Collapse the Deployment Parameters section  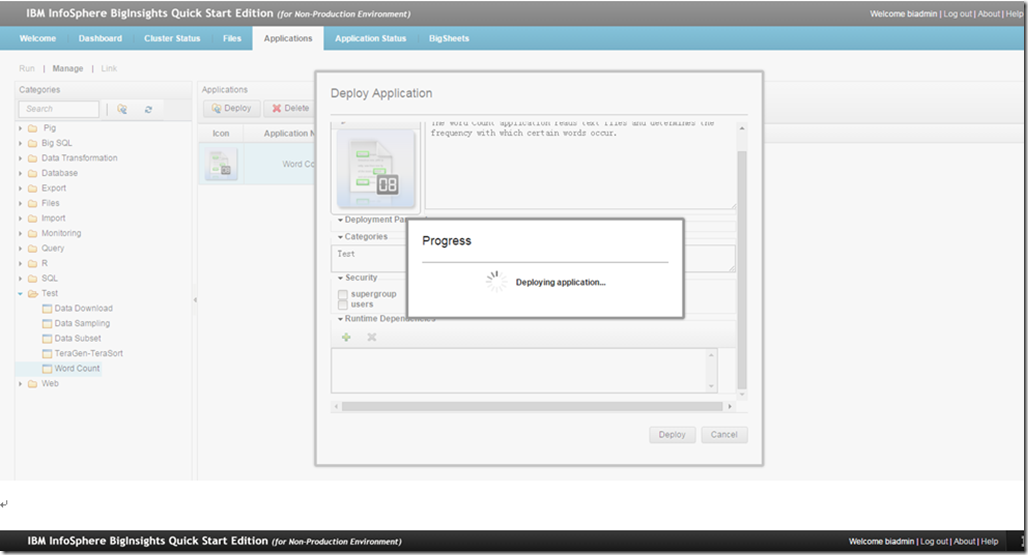tap(340, 220)
